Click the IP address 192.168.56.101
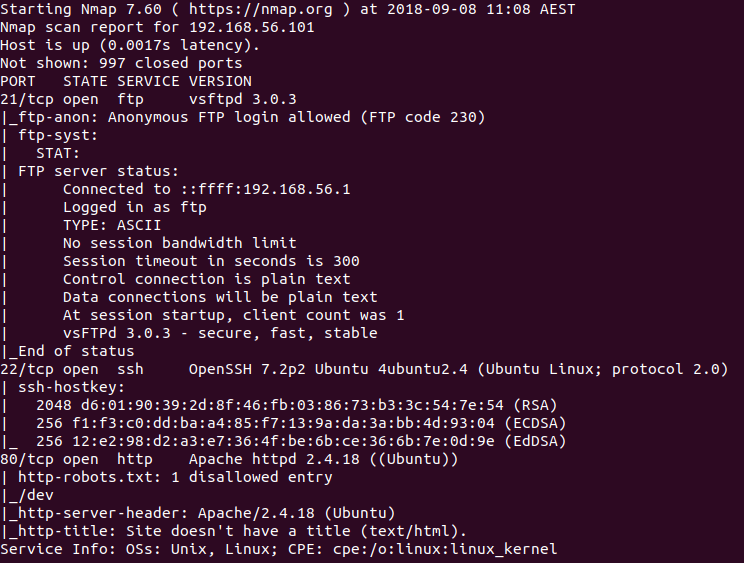Screen dimensions: 744x563 [x=251, y=28]
